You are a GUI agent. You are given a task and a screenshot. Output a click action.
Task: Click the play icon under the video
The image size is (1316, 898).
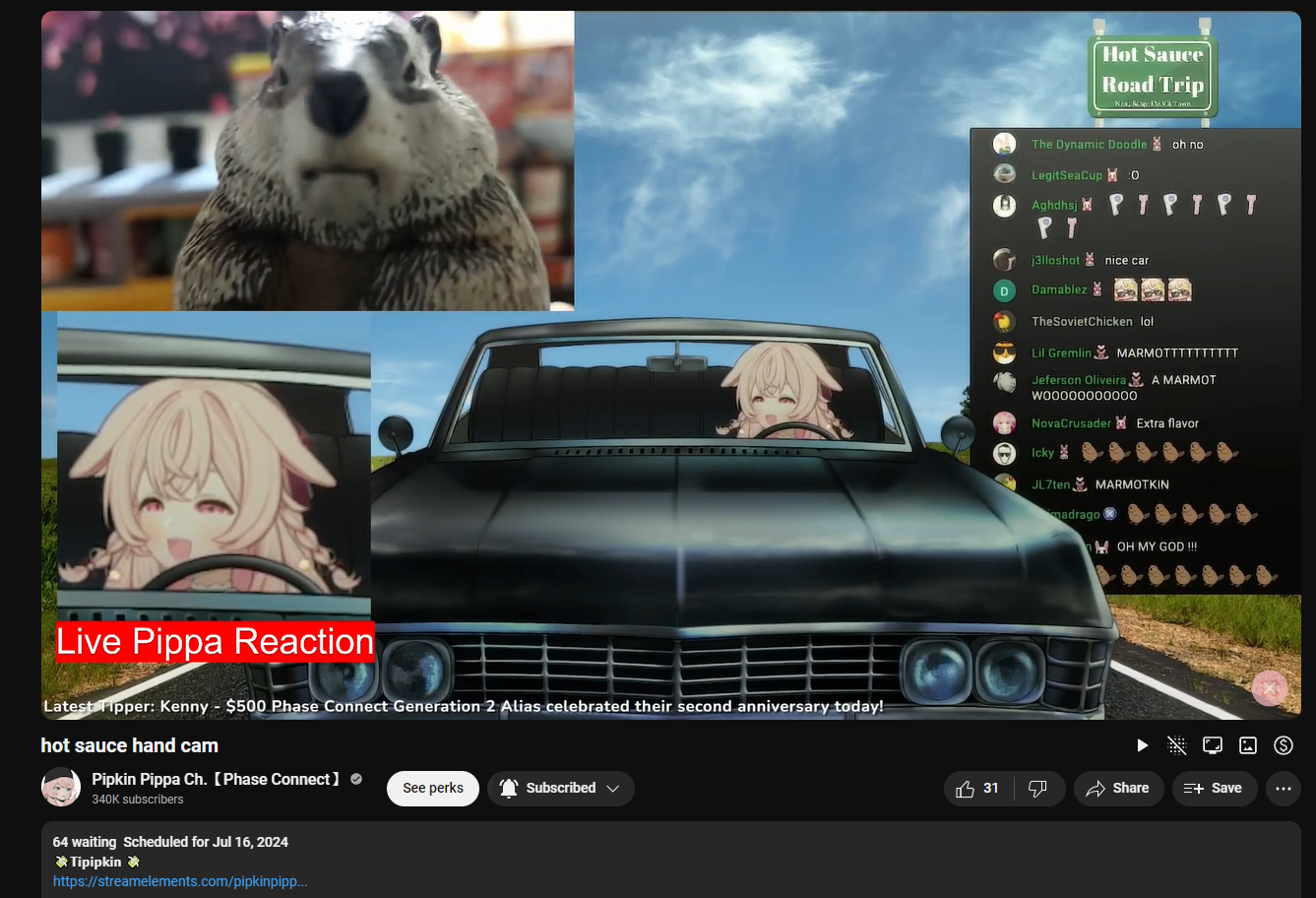pyautogui.click(x=1142, y=745)
